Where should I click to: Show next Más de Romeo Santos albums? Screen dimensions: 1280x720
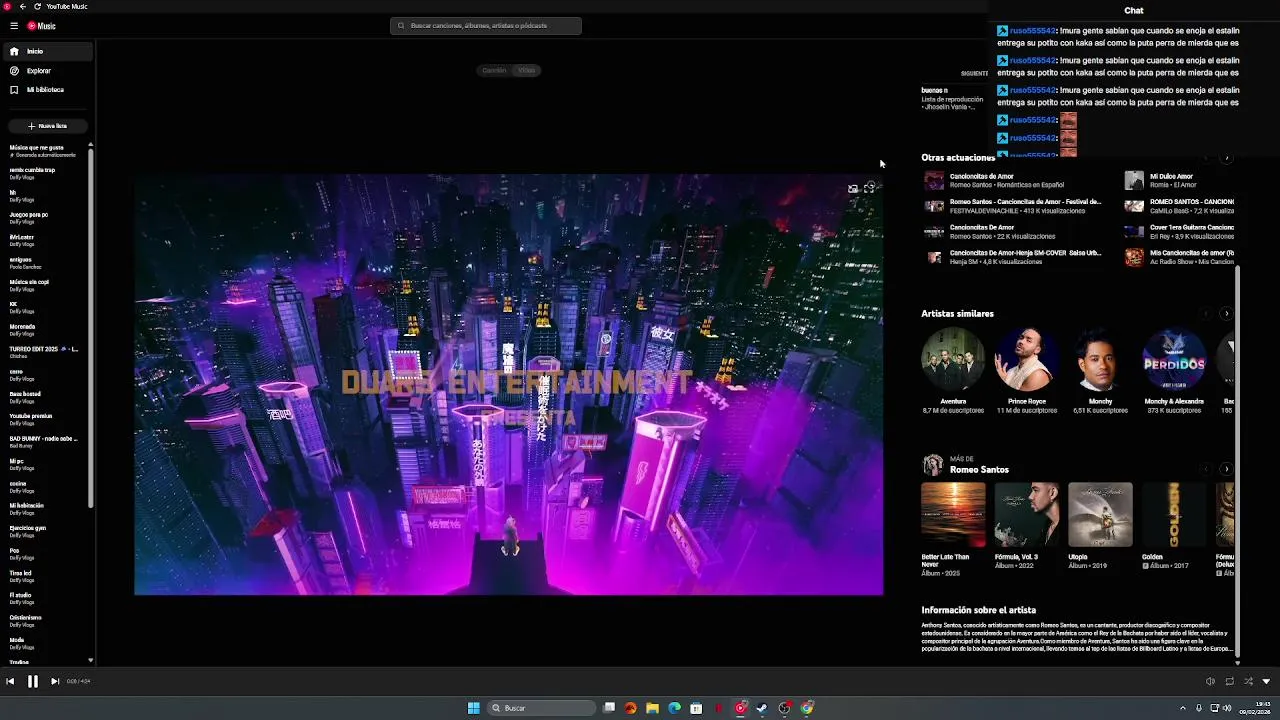coord(1227,469)
